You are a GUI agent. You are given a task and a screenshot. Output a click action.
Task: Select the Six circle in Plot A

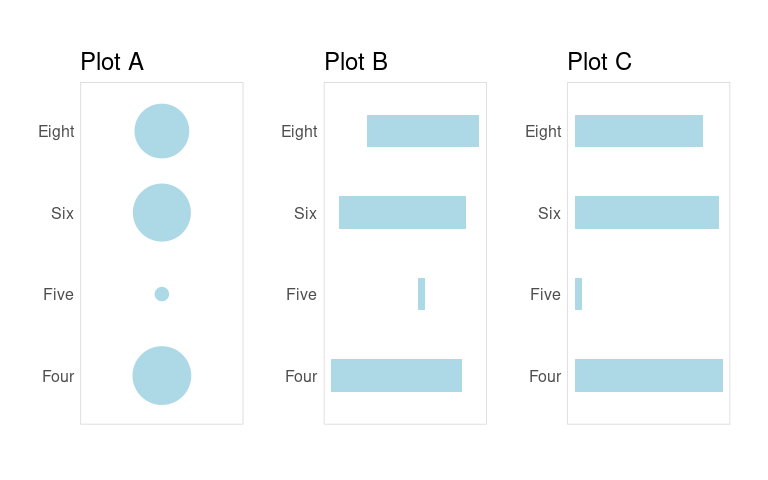click(x=162, y=213)
